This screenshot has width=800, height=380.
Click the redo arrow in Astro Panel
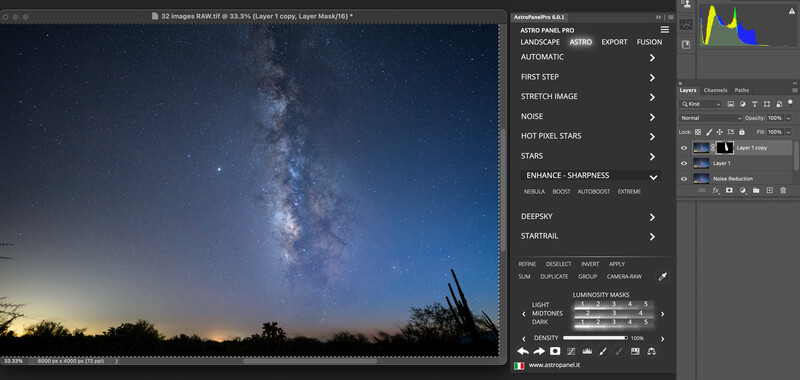point(539,351)
